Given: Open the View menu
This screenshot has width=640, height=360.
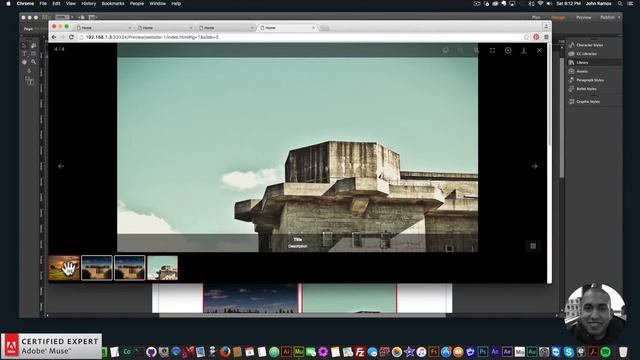Looking at the screenshot, I should 71,3.
